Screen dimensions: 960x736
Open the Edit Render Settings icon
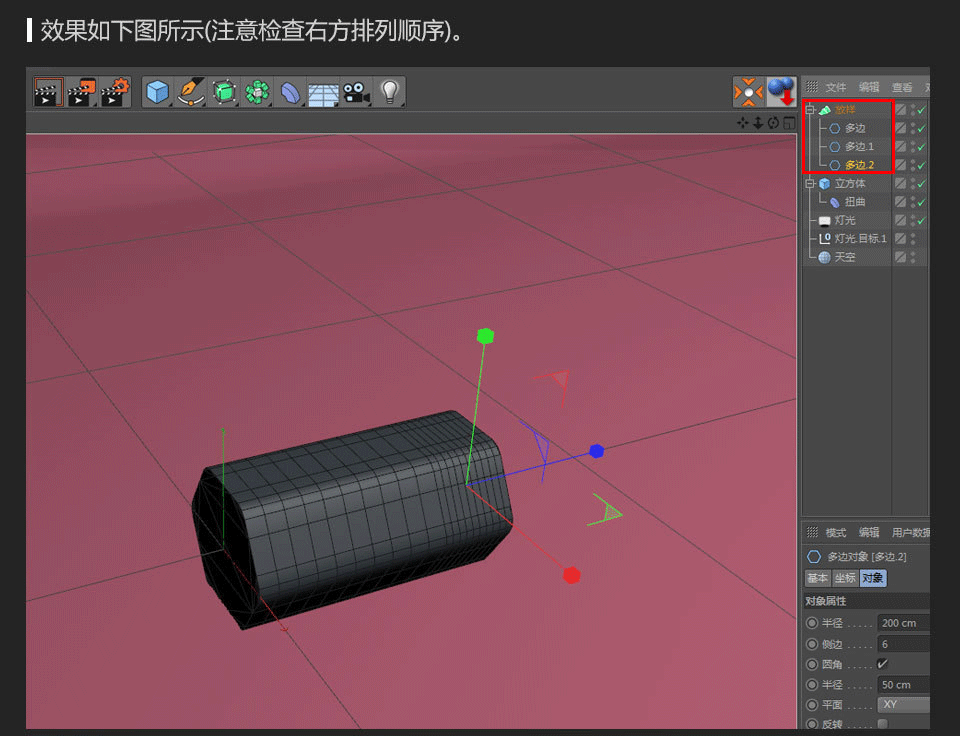[x=112, y=91]
